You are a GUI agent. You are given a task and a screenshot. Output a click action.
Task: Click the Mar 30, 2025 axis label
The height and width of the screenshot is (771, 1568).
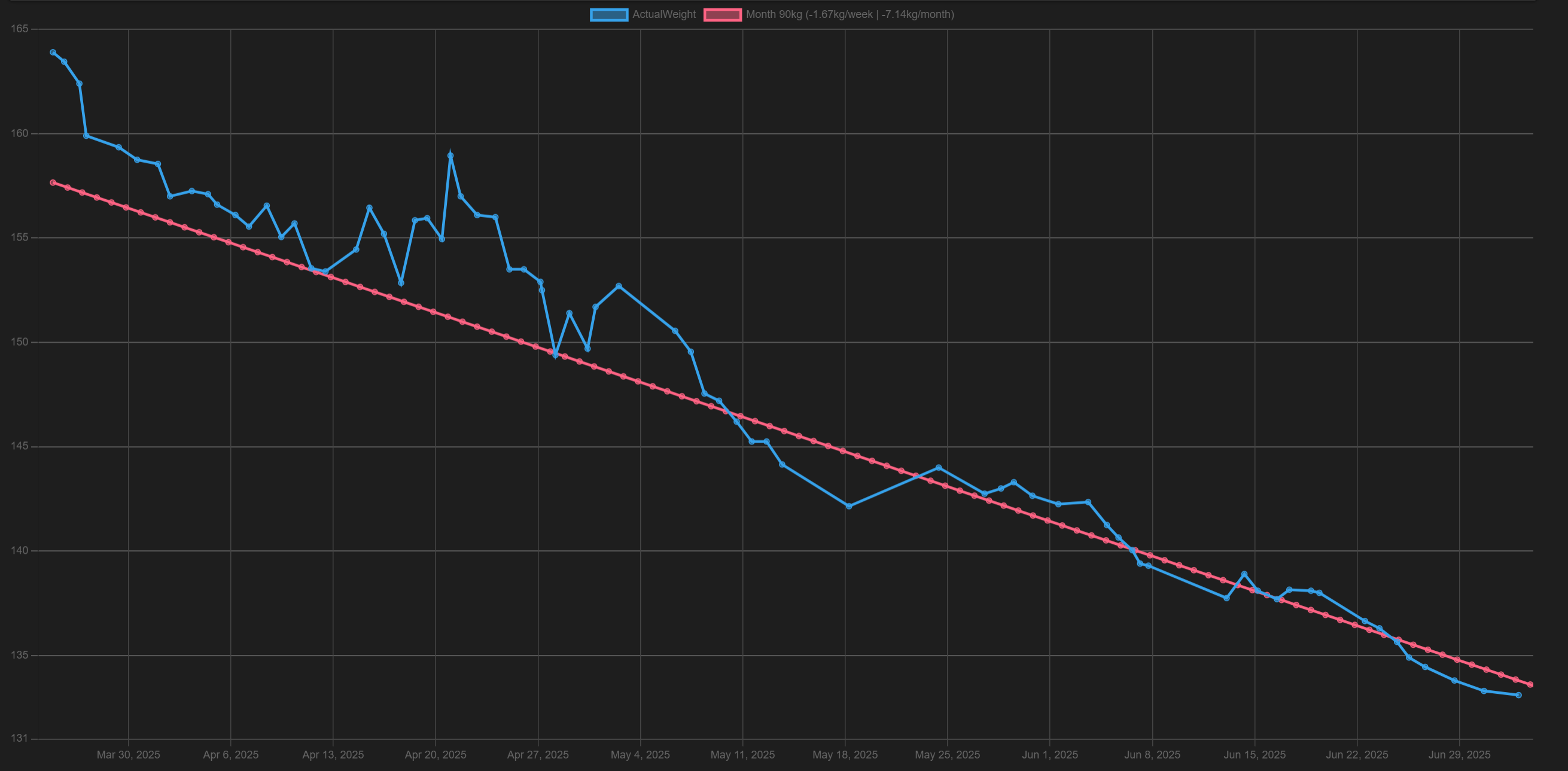point(129,755)
